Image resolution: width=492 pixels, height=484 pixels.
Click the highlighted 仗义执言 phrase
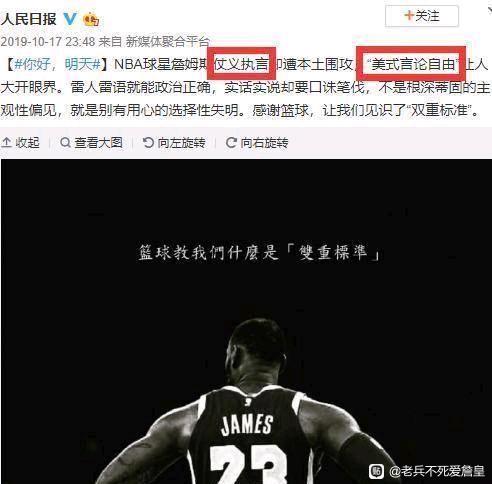tap(241, 64)
